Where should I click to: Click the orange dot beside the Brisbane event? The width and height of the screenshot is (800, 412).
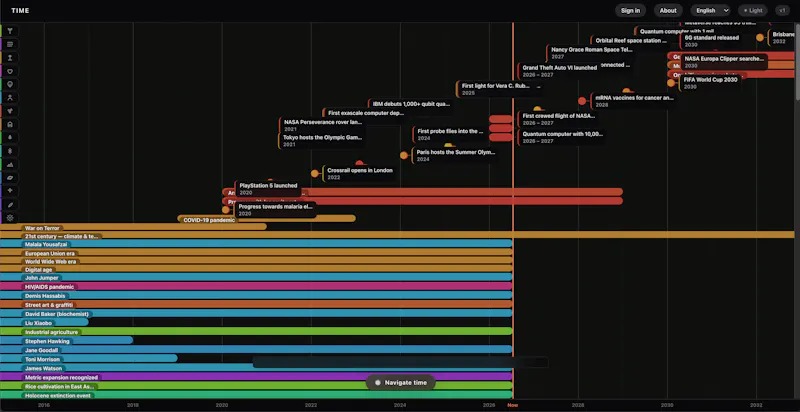pyautogui.click(x=760, y=37)
